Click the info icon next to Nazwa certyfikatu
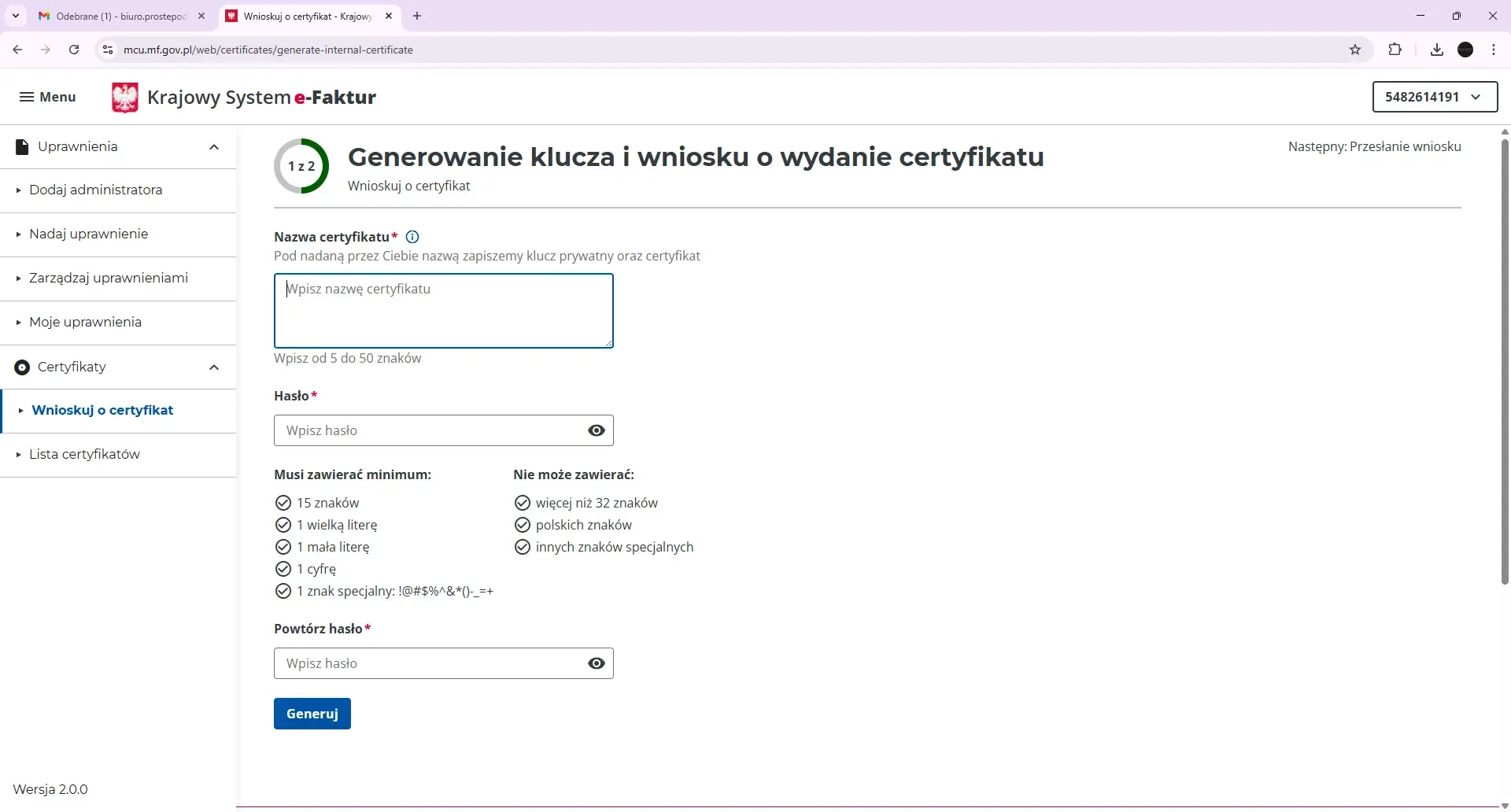1511x812 pixels. (x=412, y=237)
